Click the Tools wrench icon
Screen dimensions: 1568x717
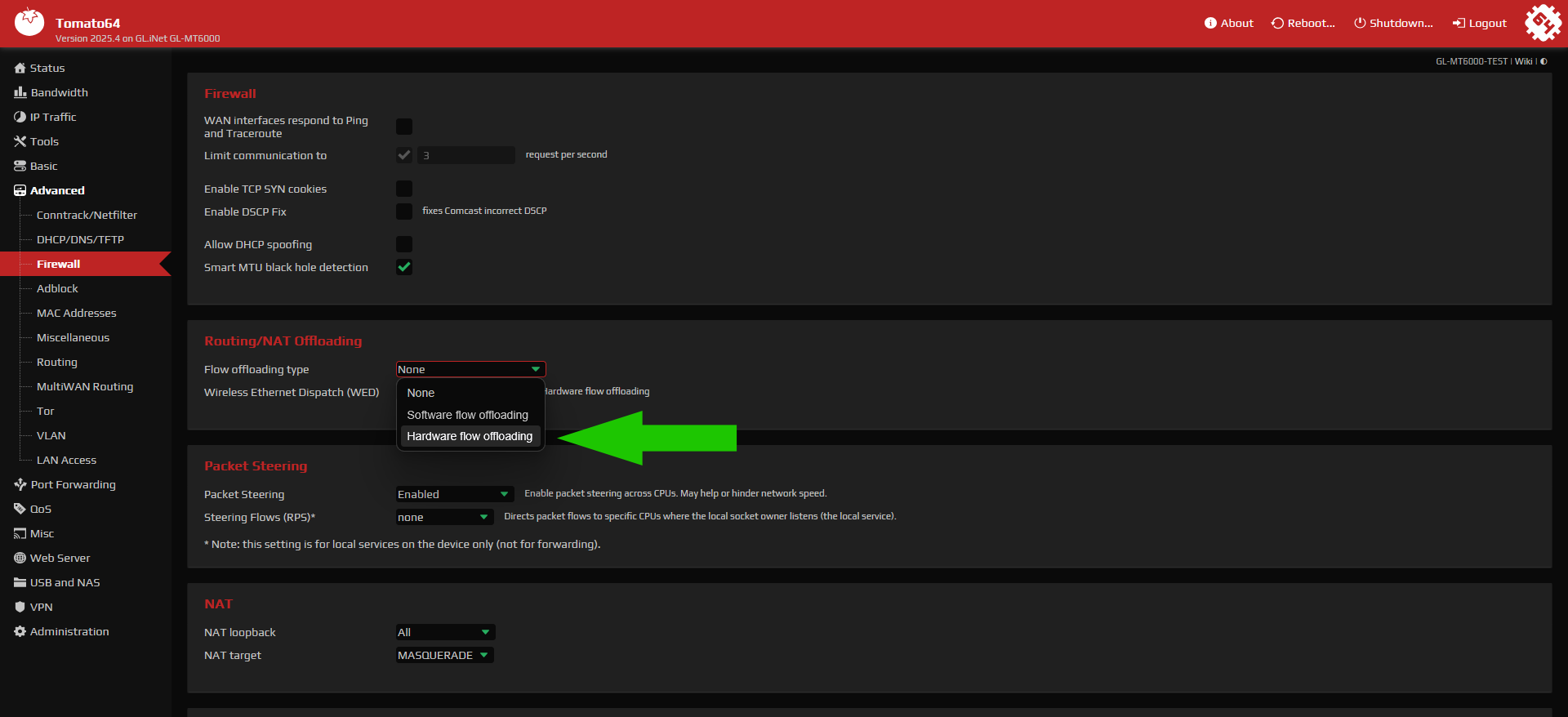[x=20, y=141]
